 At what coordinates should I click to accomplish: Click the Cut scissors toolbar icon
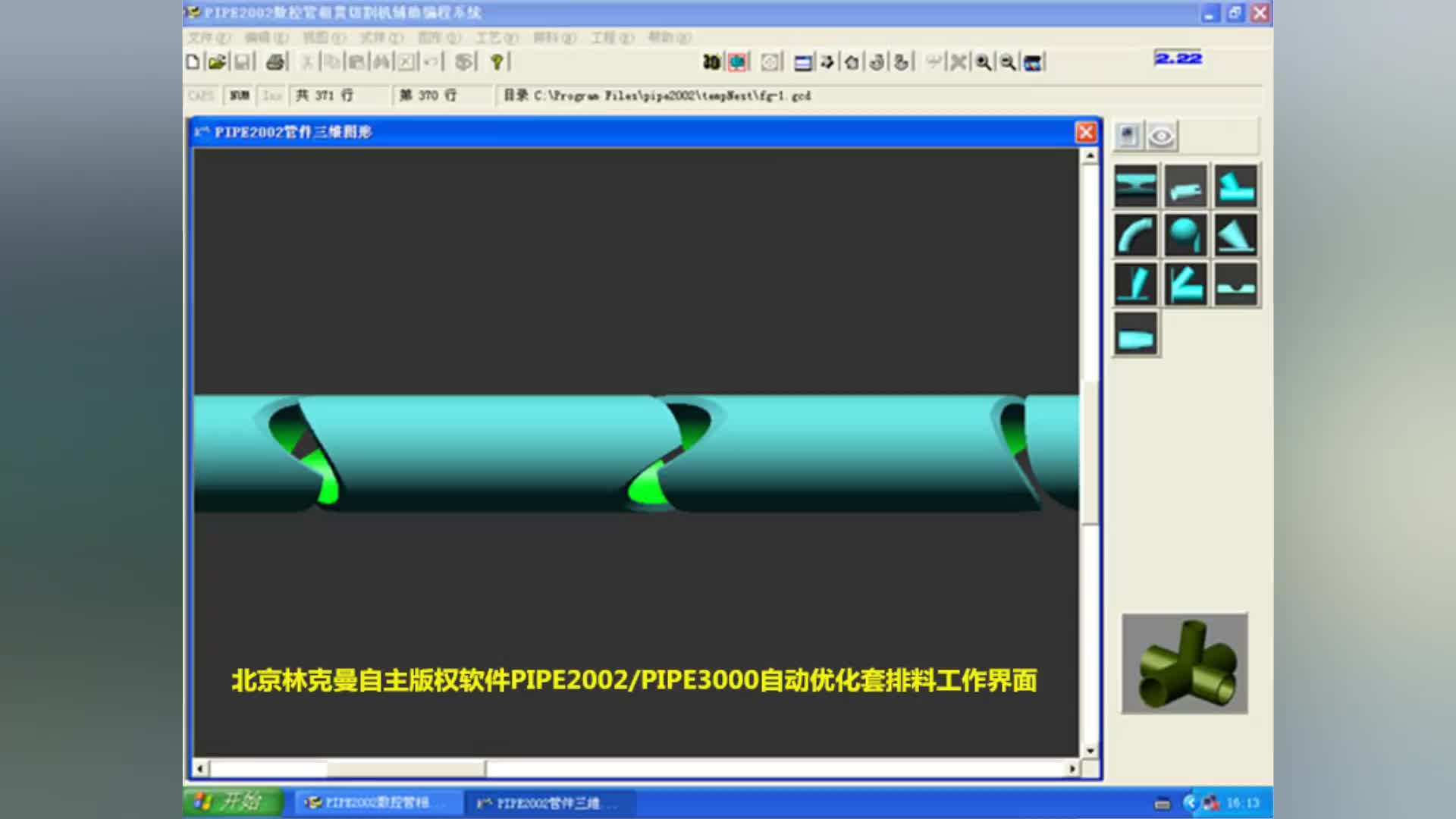[307, 62]
